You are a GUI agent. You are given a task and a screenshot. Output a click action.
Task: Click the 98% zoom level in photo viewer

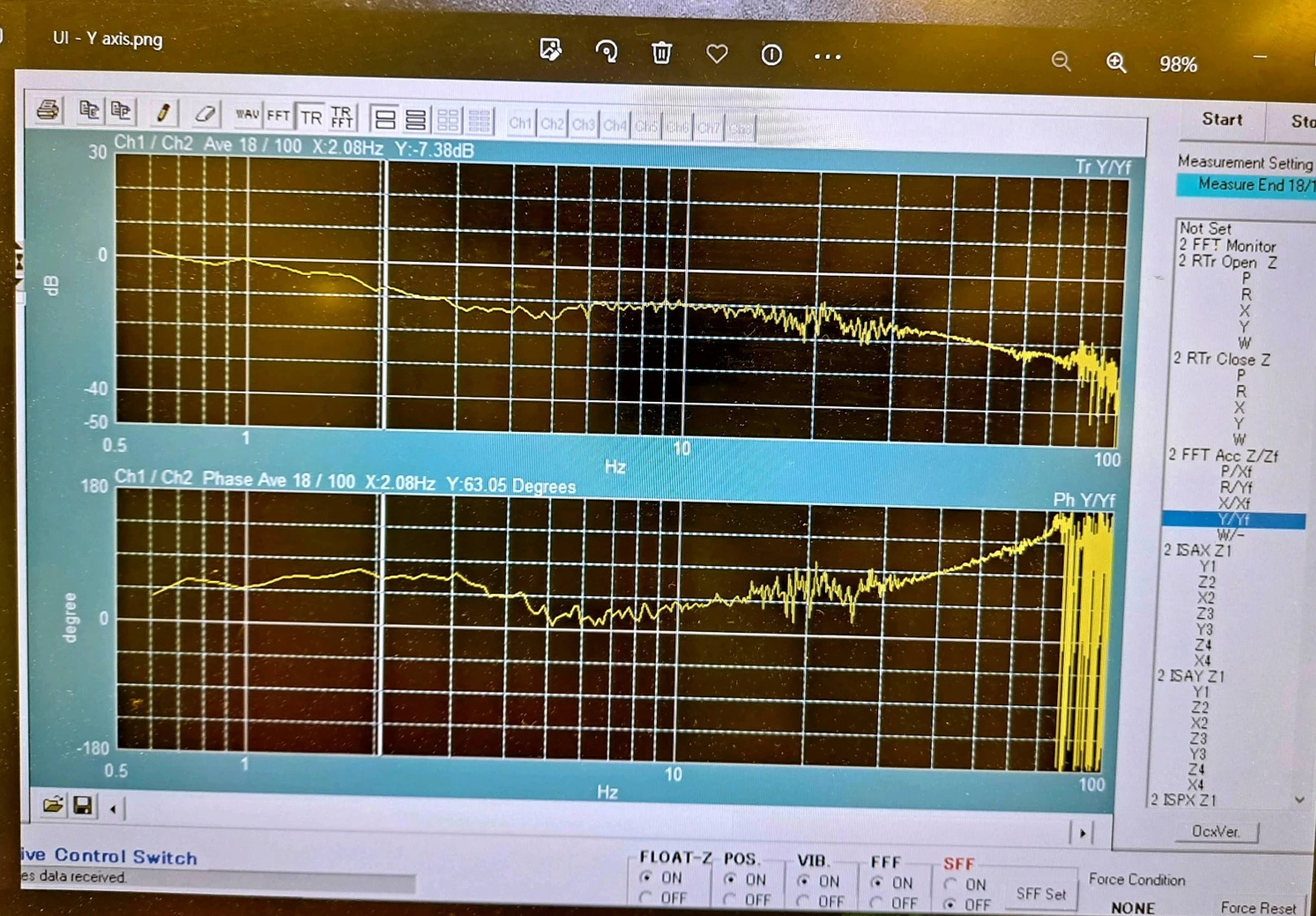click(x=1178, y=64)
